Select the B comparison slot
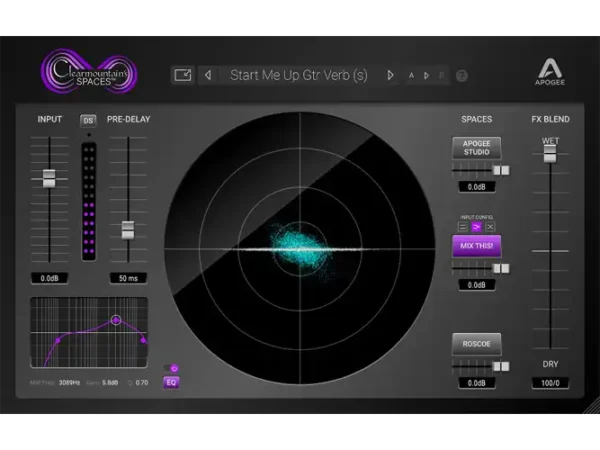Image resolution: width=600 pixels, height=450 pixels. 441,75
